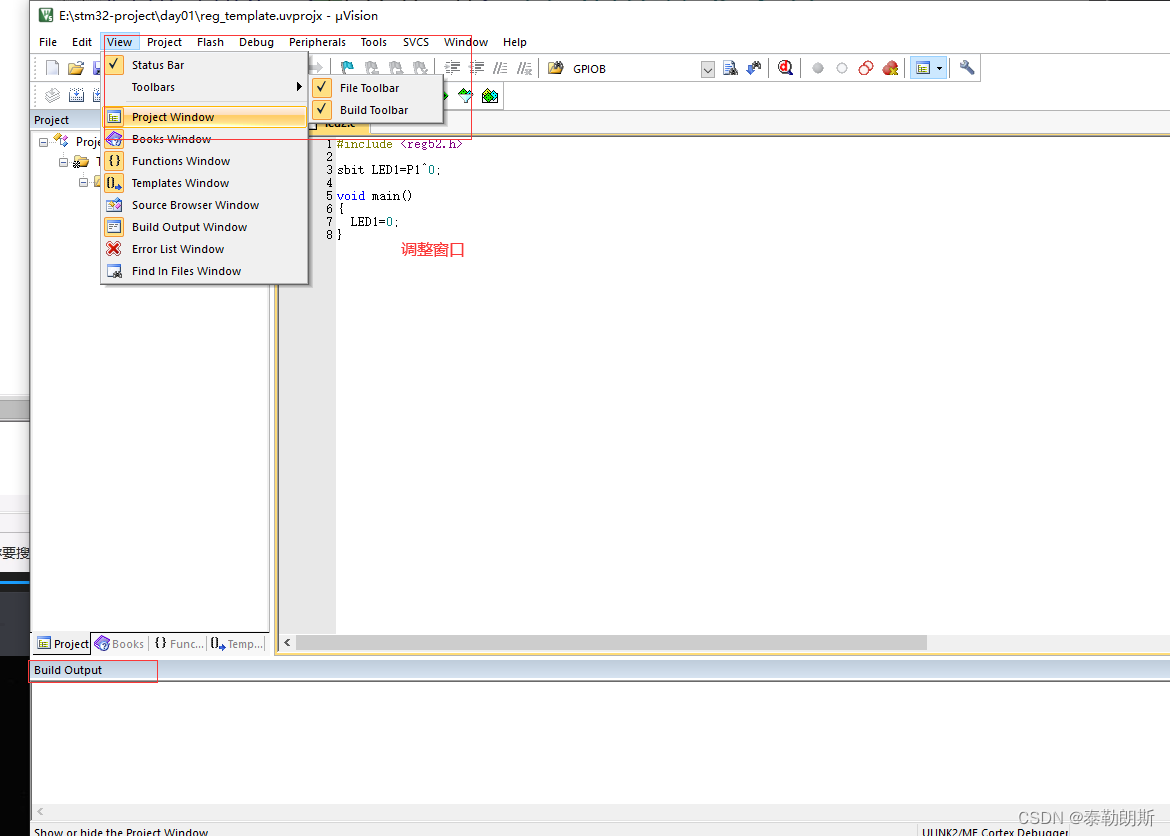Viewport: 1170px width, 836px height.
Task: Collapse the target folder tree node
Action: pyautogui.click(x=63, y=162)
